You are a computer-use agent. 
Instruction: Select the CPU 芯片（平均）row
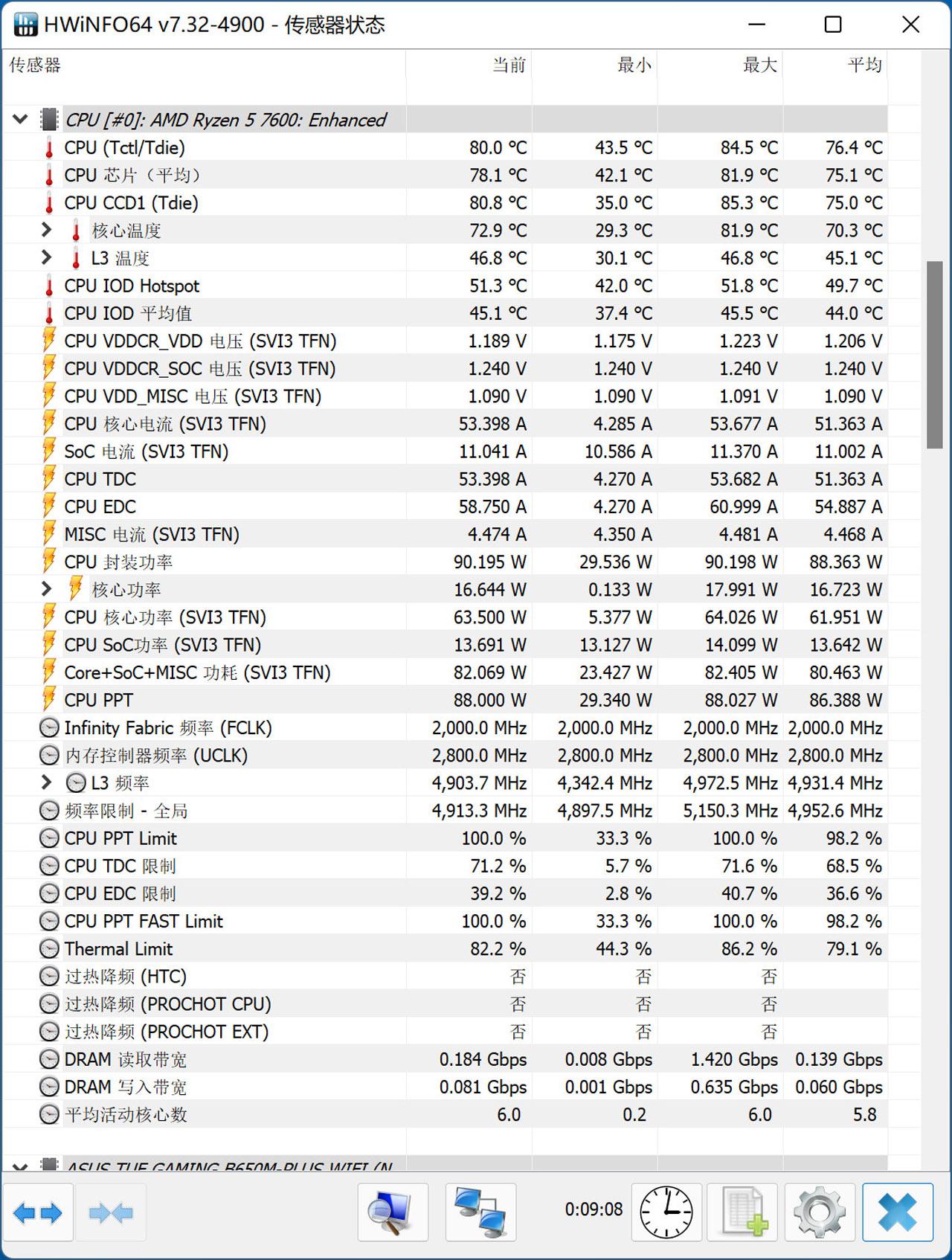pyautogui.click(x=445, y=176)
